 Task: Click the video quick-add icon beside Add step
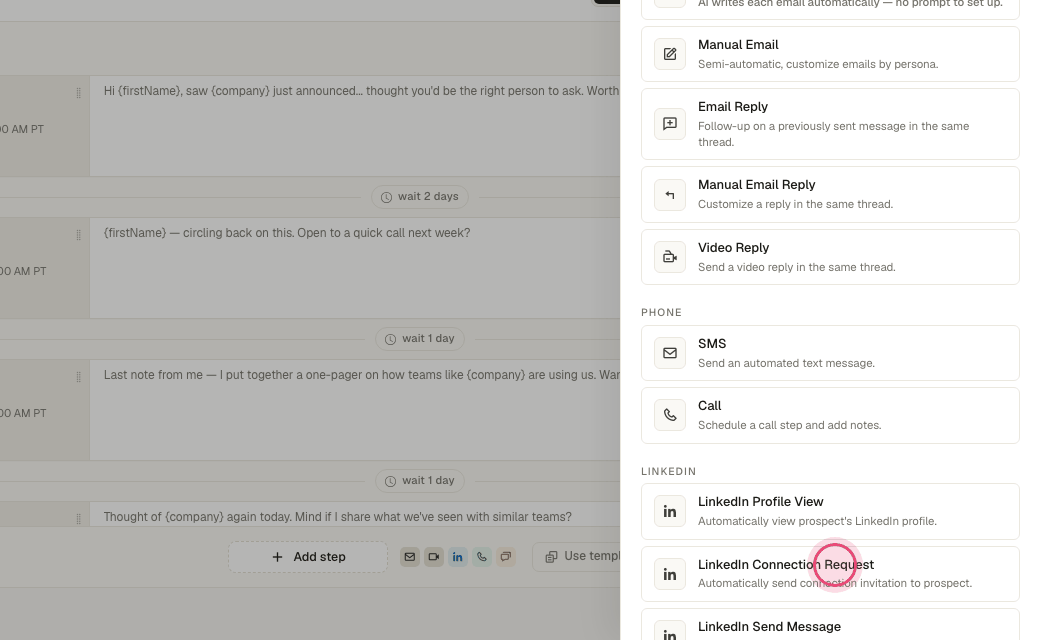[434, 557]
